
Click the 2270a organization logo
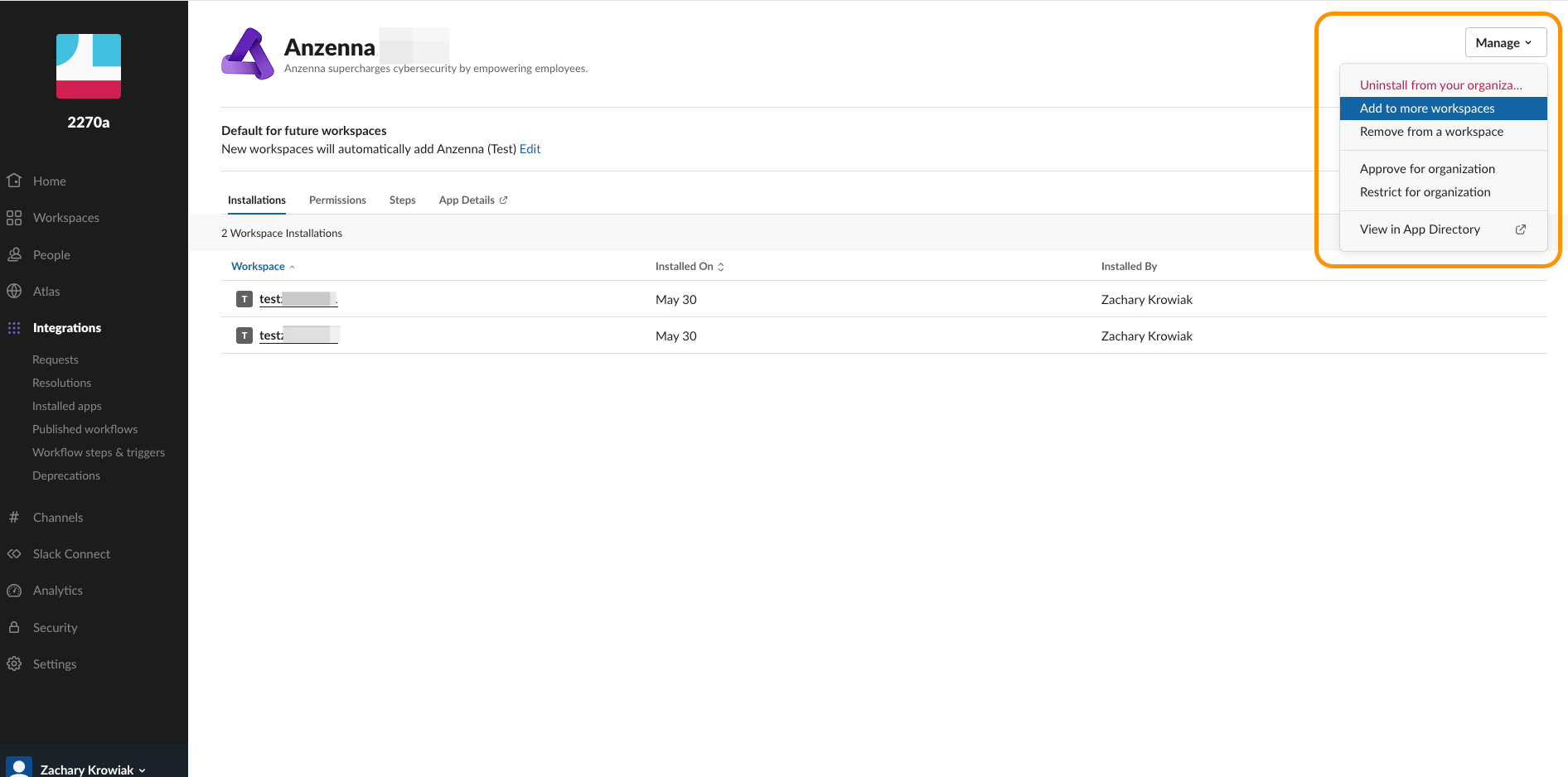89,66
